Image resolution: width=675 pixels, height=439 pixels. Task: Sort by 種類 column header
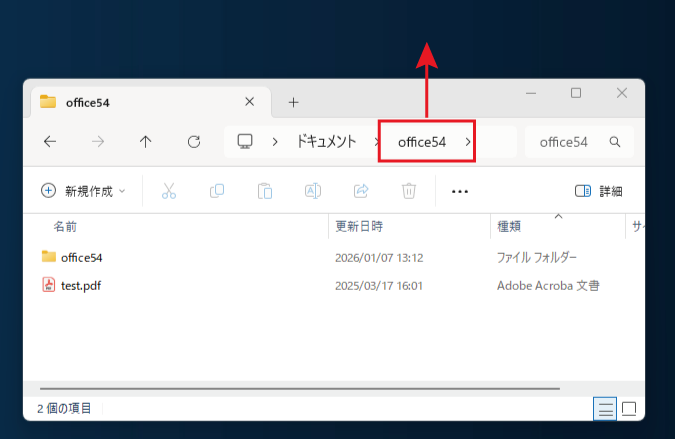tap(509, 226)
